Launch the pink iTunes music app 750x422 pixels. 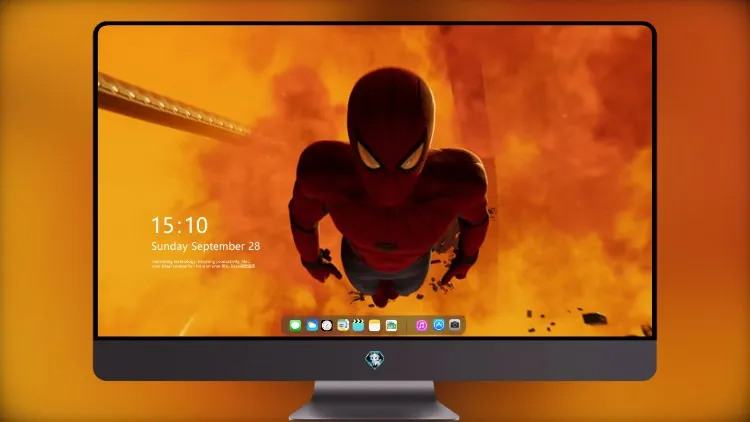click(421, 326)
